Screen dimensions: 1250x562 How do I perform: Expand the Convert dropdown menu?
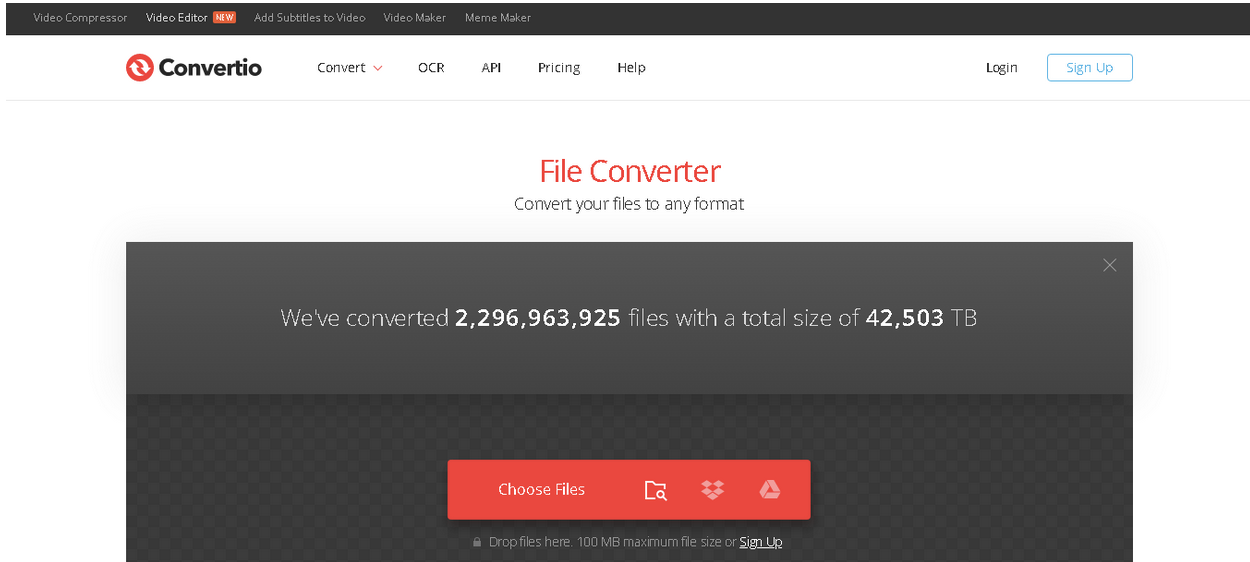pos(350,68)
